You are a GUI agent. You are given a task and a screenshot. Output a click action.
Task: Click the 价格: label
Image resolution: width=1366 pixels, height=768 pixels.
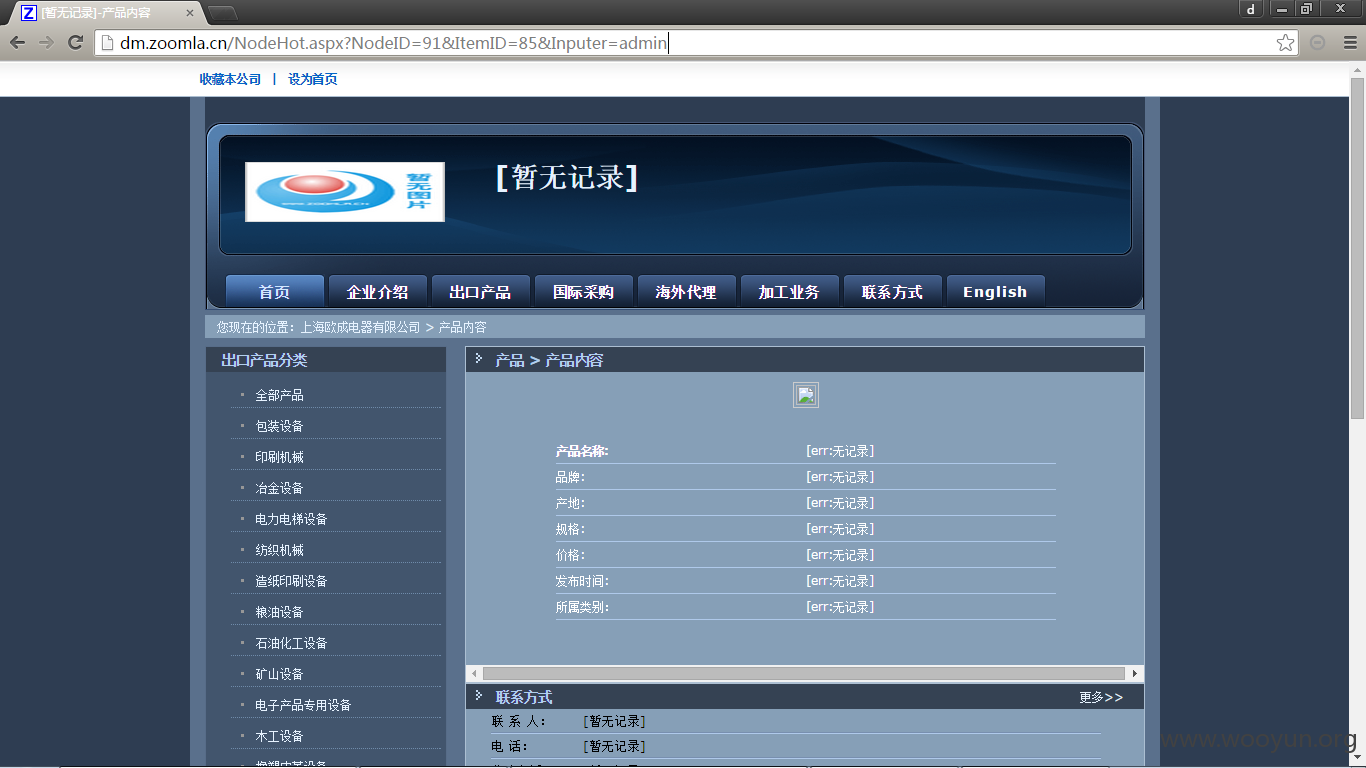point(570,555)
